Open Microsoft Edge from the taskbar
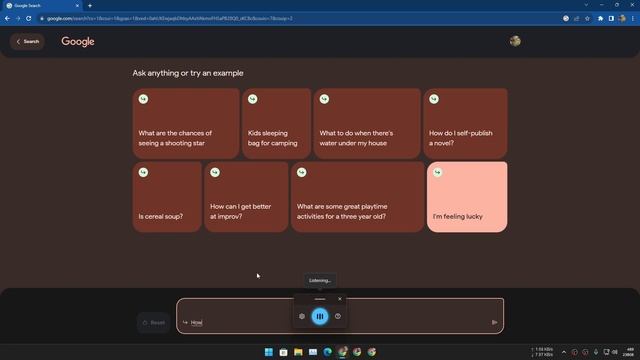Viewport: 640px width, 360px height. (x=327, y=352)
